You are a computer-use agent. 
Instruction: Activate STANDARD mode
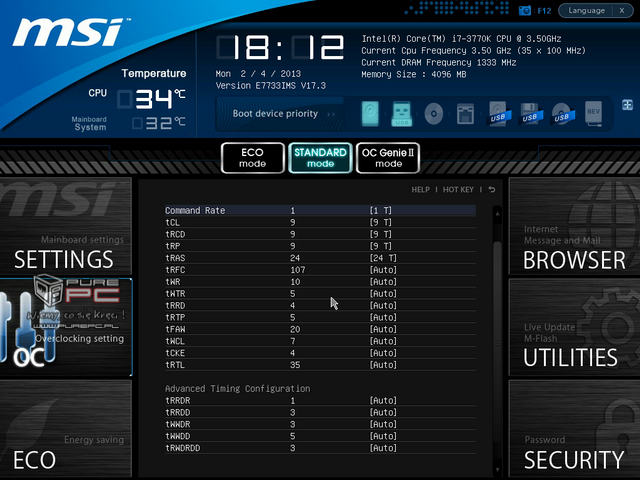tap(320, 158)
